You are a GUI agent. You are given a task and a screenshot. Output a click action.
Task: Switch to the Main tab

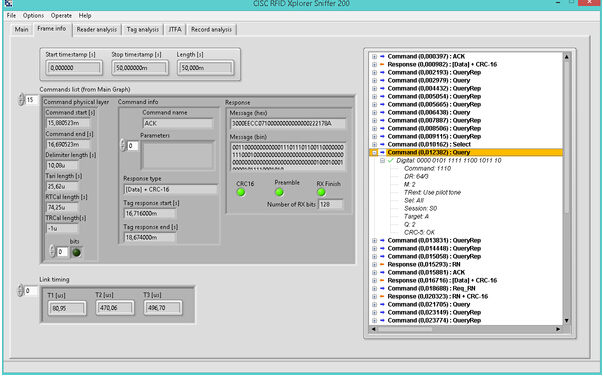click(22, 30)
